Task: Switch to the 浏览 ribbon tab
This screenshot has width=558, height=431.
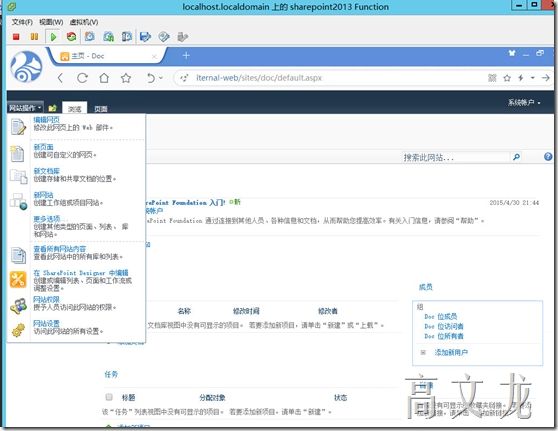Action: click(x=75, y=109)
